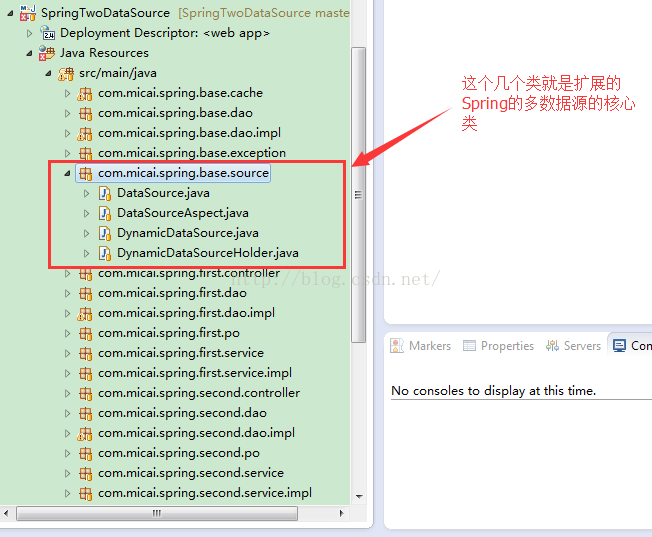Click the com.micai.spring.second.dao.impl package icon
Screen dimensions: 652x537
click(x=85, y=433)
